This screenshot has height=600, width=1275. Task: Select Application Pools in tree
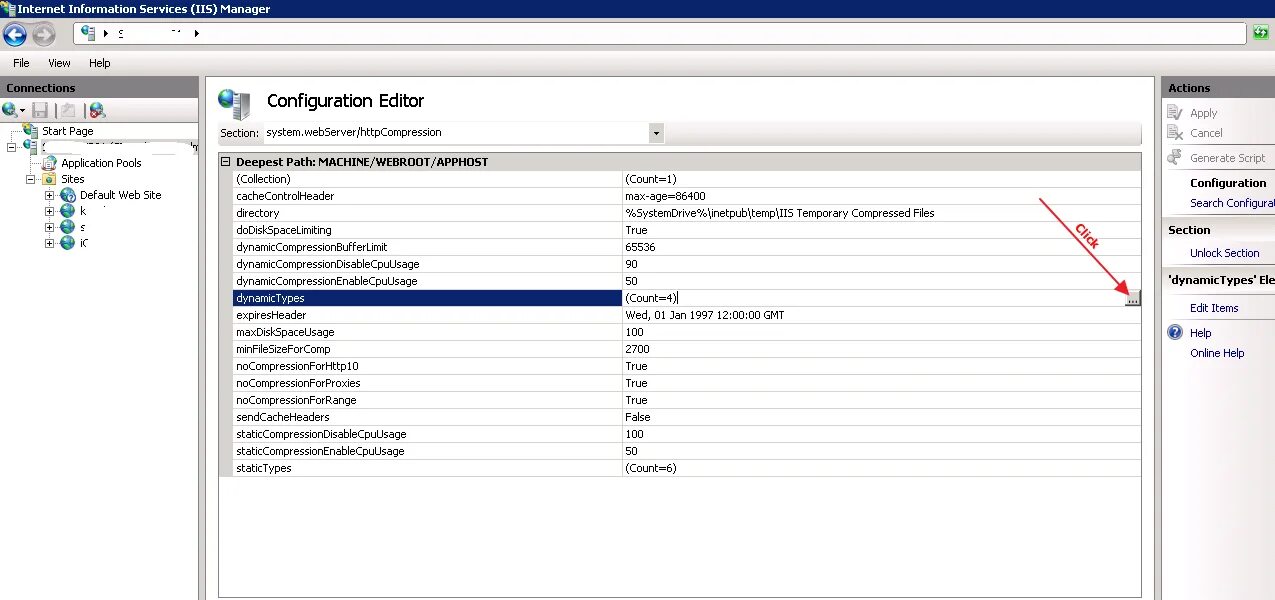101,163
